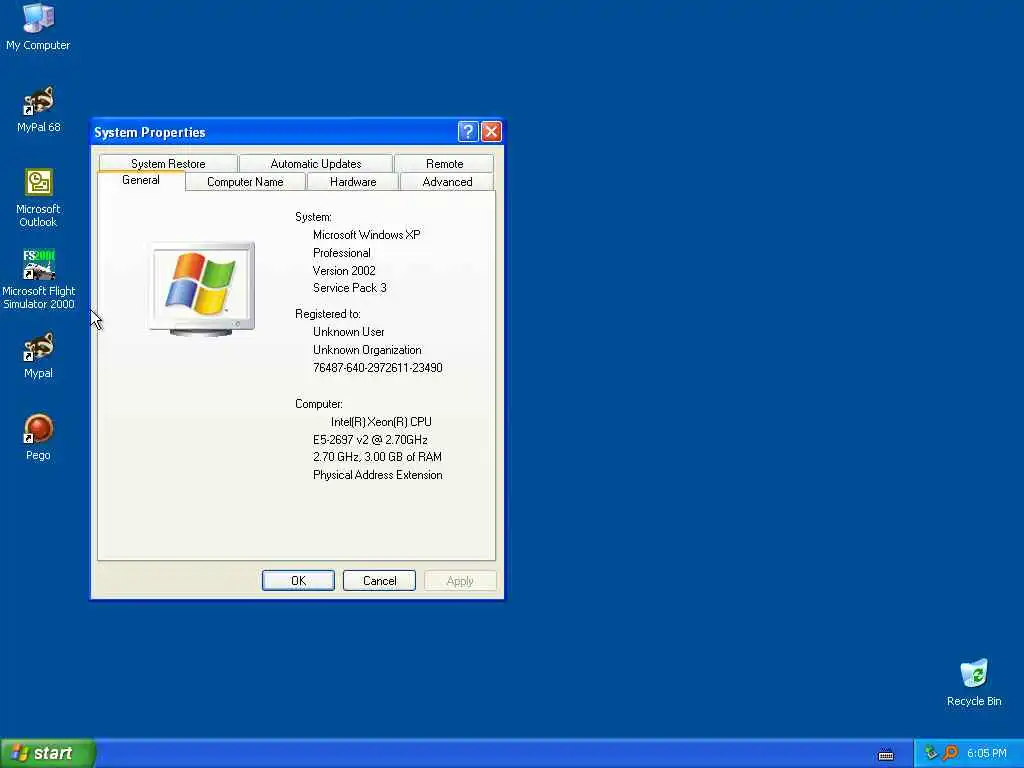Click the 6:05 PM taskbar clock
This screenshot has height=768, width=1024.
pyautogui.click(x=986, y=753)
